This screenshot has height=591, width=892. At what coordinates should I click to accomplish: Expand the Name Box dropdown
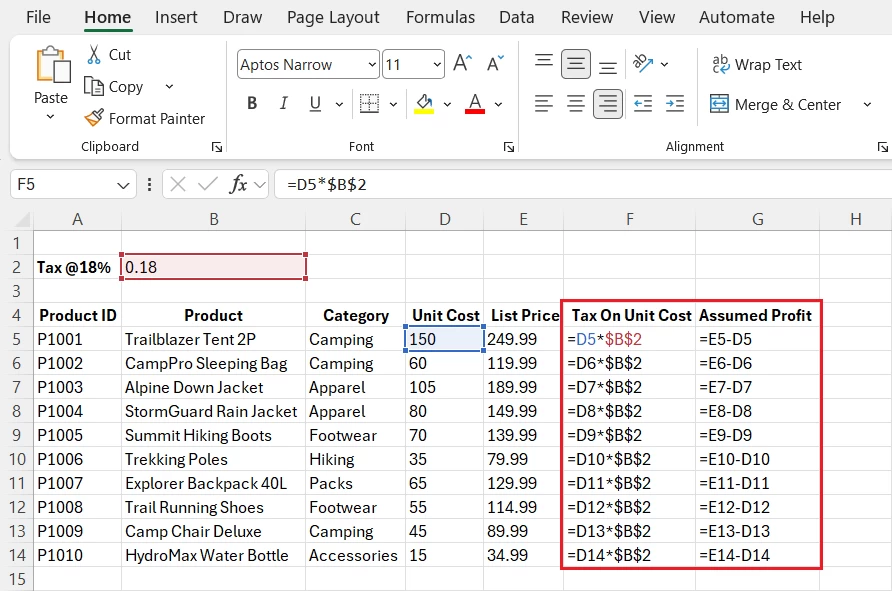tap(123, 185)
